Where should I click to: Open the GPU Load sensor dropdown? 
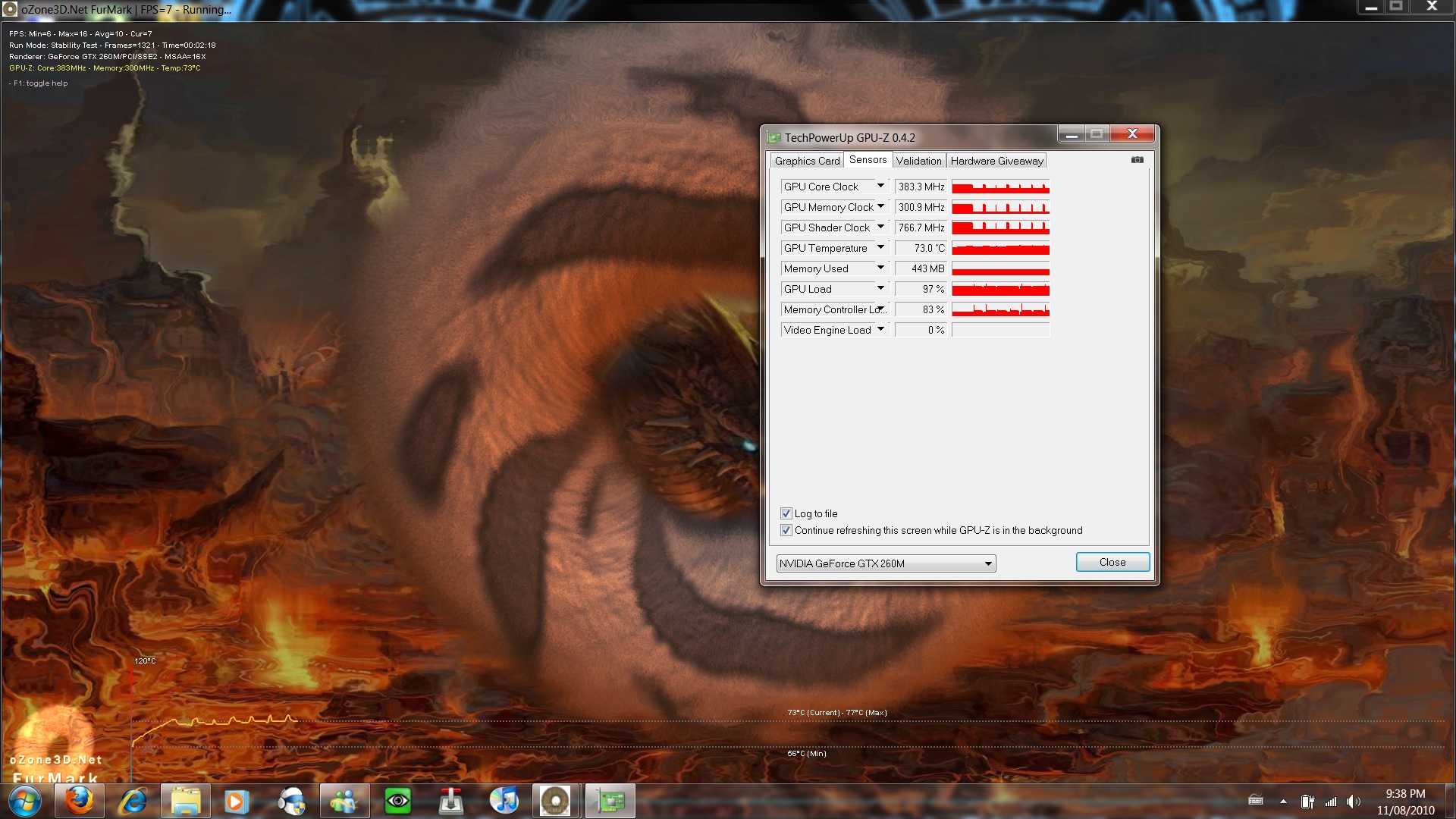[x=880, y=288]
